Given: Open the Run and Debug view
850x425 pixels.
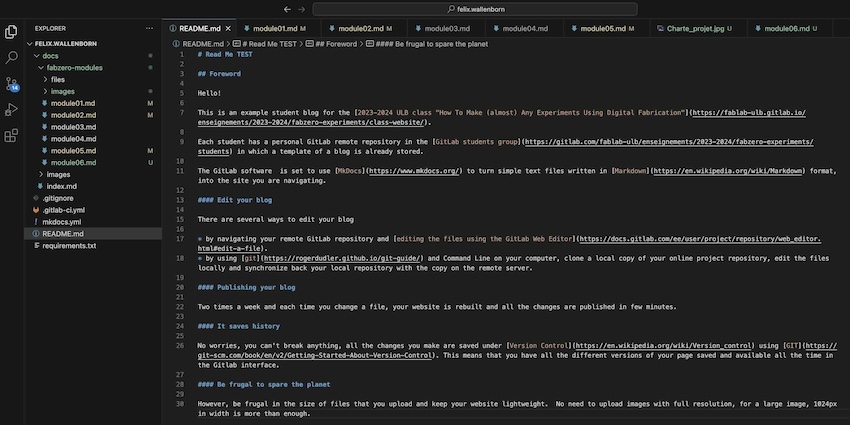Looking at the screenshot, I should point(11,110).
